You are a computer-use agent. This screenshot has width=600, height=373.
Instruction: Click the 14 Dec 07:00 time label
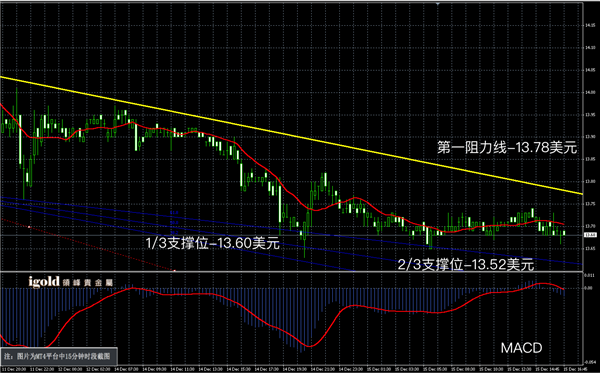click(126, 370)
